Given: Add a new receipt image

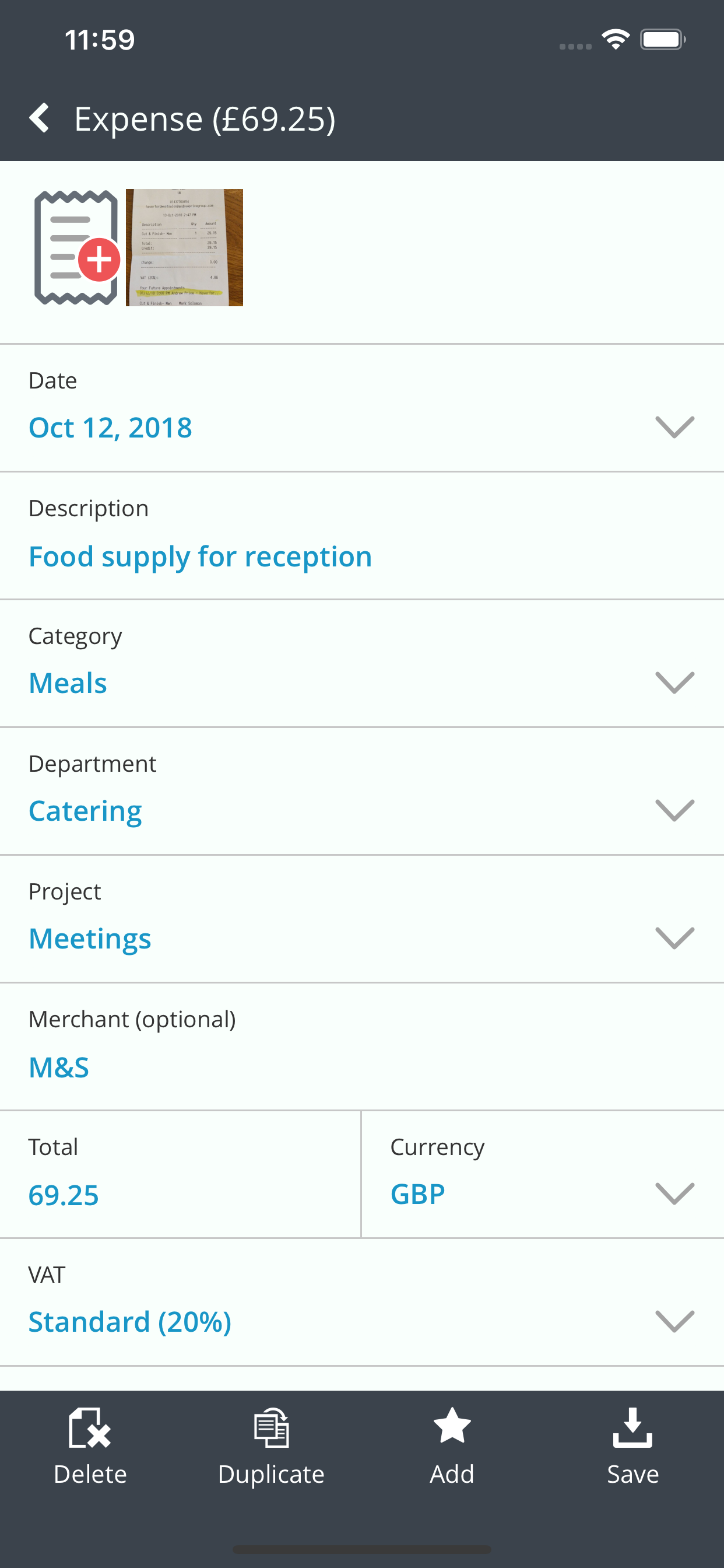Looking at the screenshot, I should [x=77, y=247].
